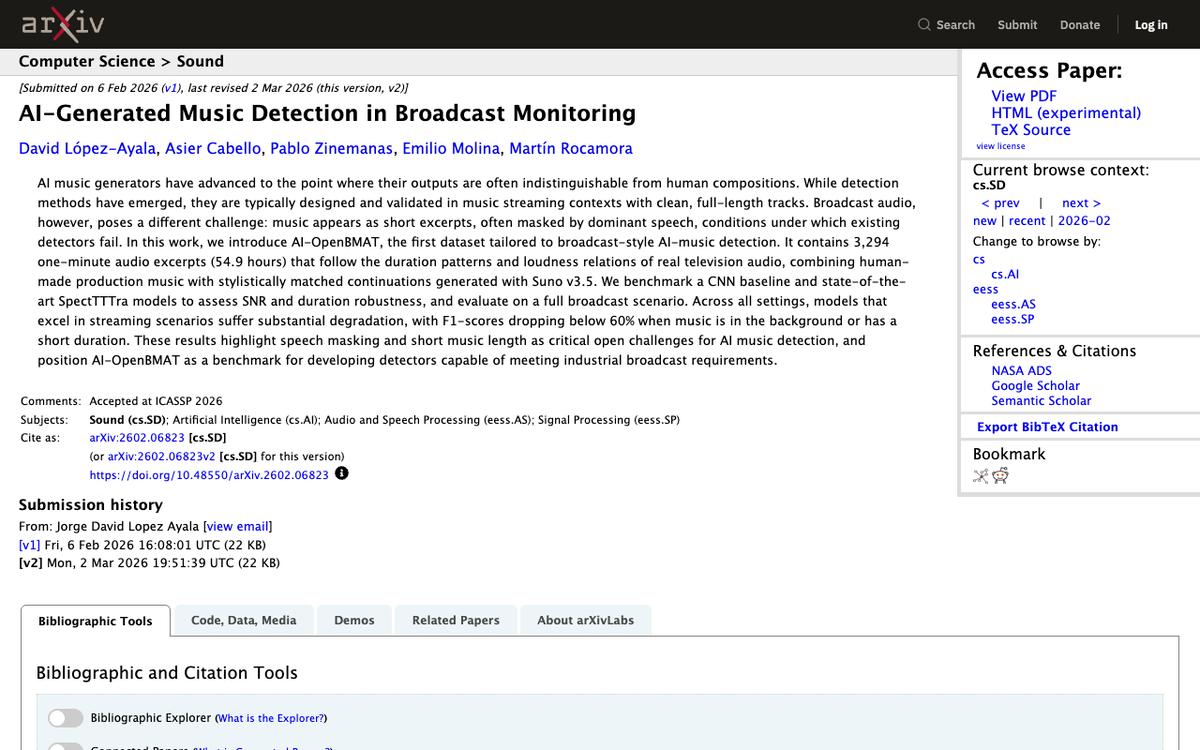Open the About arXivLabs tab
The width and height of the screenshot is (1200, 750).
coord(585,620)
